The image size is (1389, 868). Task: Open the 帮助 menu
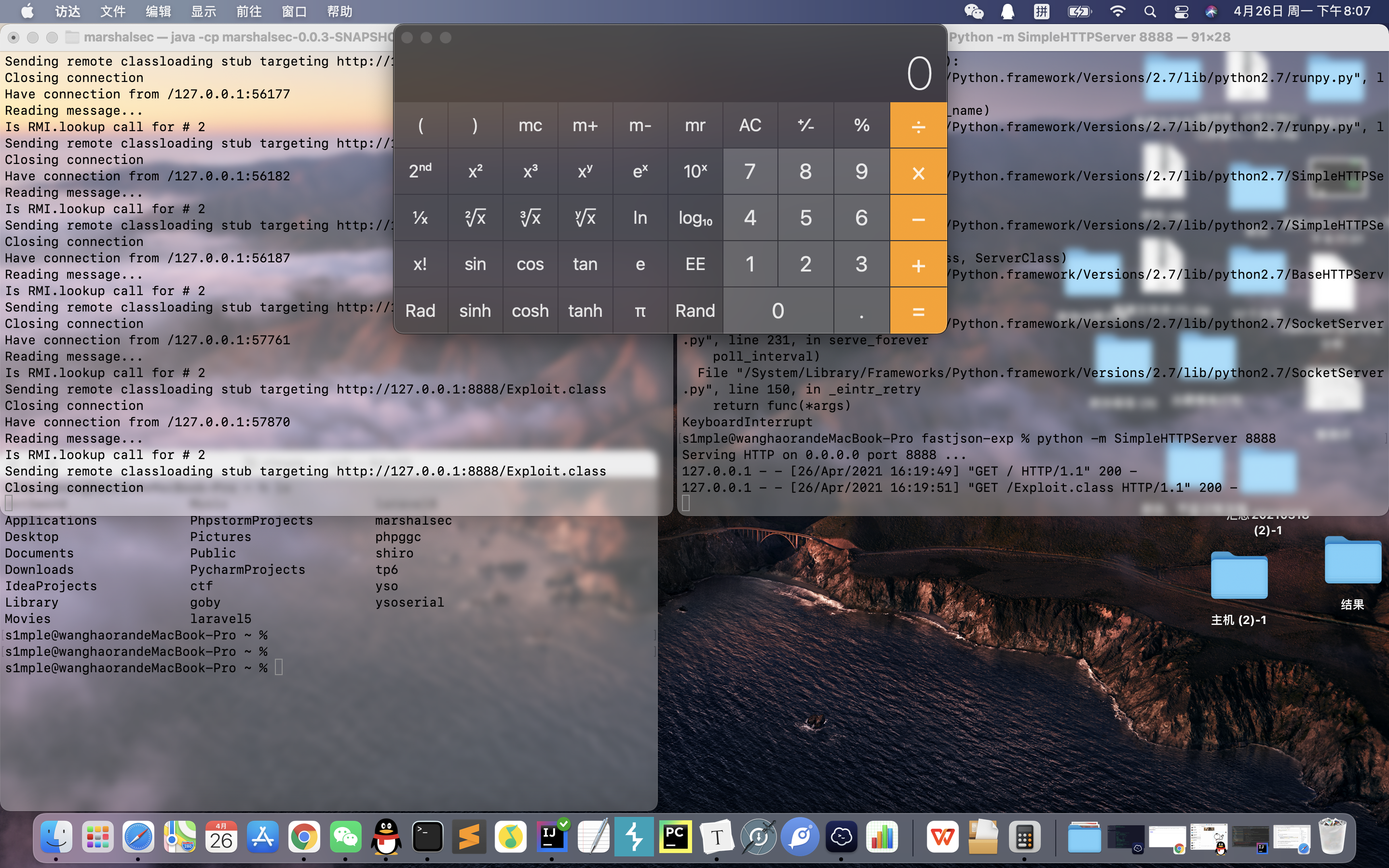(340, 12)
